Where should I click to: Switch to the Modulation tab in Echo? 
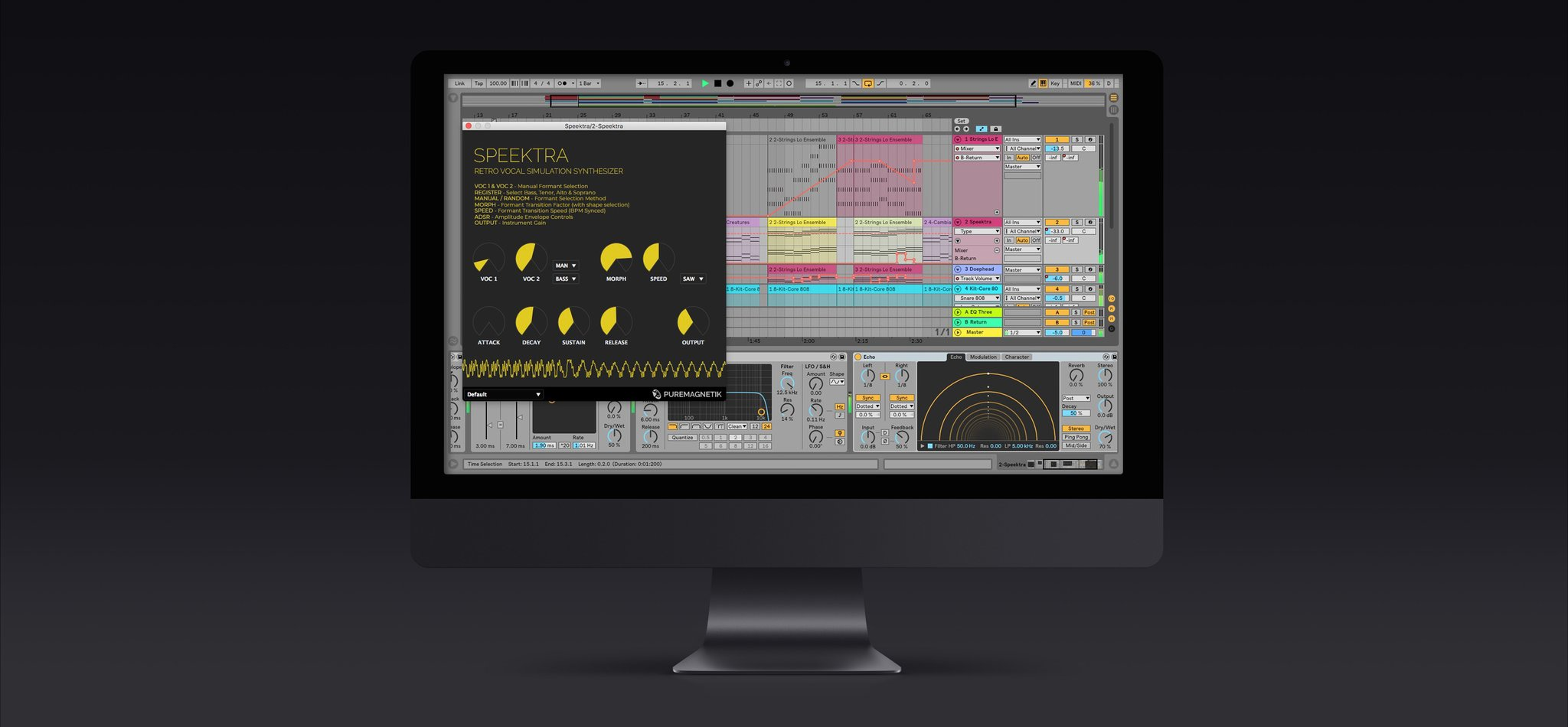pyautogui.click(x=983, y=357)
